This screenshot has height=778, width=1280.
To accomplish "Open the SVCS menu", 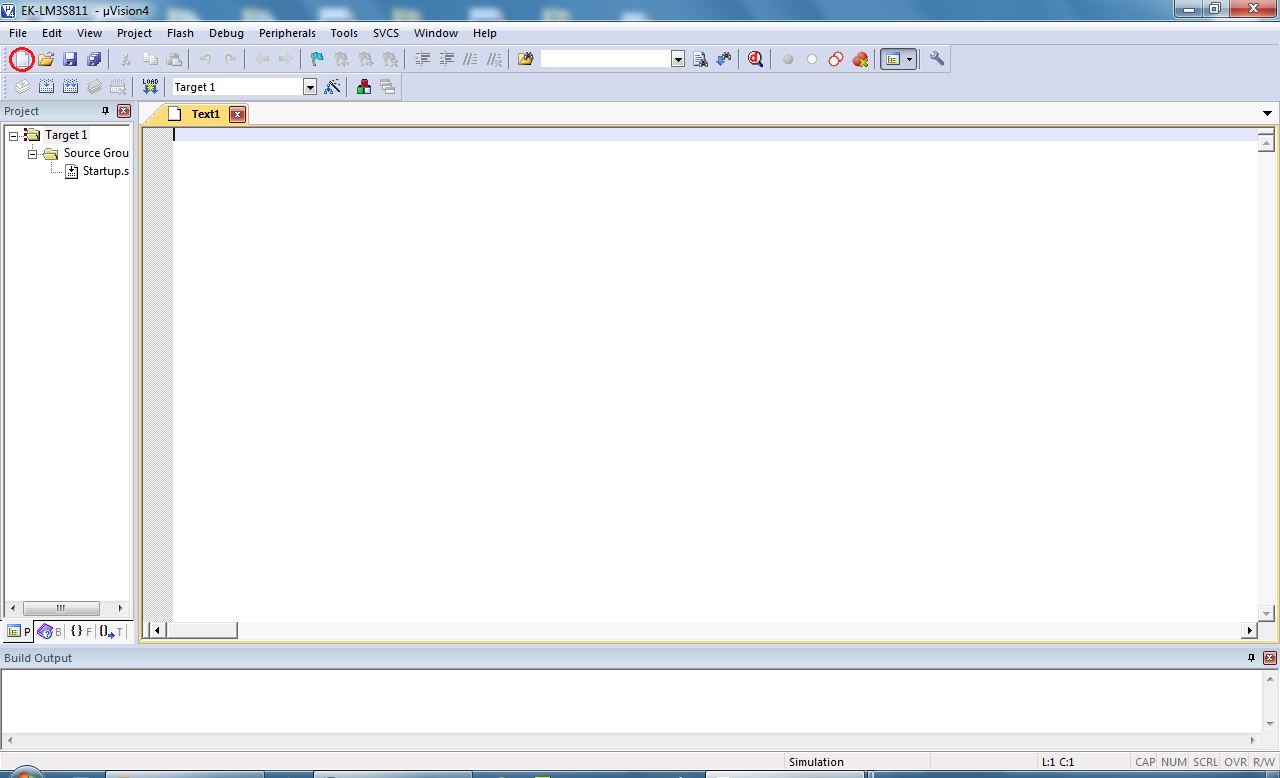I will coord(386,33).
